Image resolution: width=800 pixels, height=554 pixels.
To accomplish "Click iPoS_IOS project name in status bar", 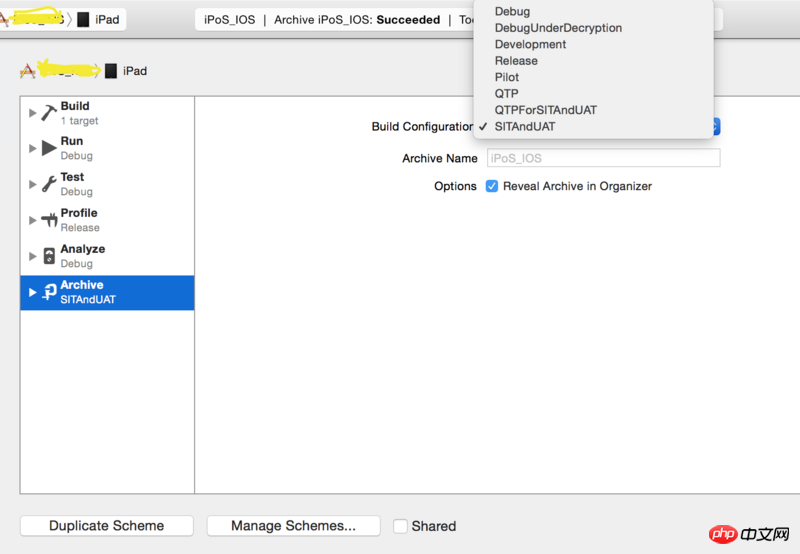I will pyautogui.click(x=230, y=19).
